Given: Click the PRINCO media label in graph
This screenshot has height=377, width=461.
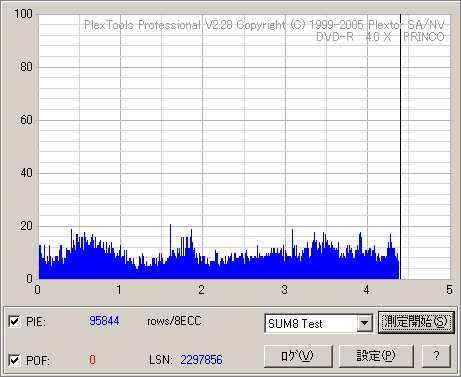Looking at the screenshot, I should 424,37.
